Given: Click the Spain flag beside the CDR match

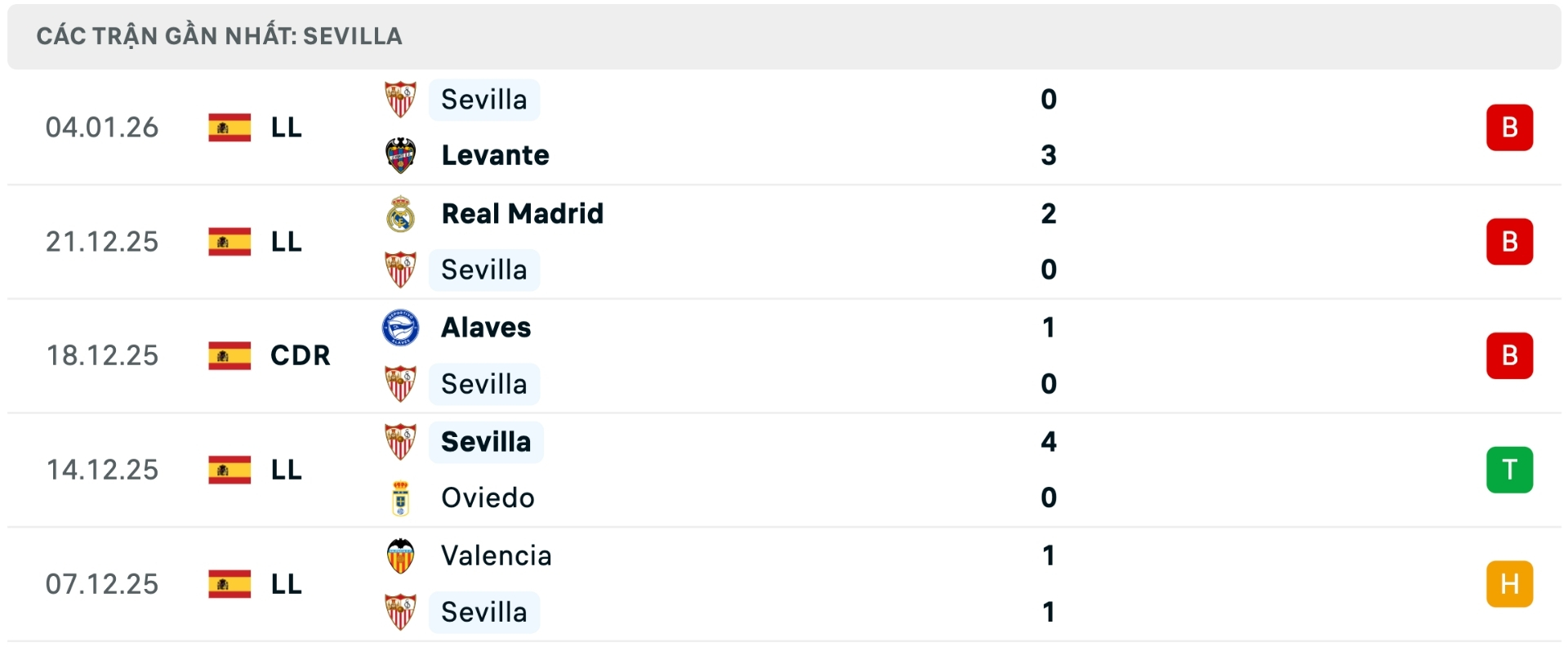Looking at the screenshot, I should (x=229, y=355).
